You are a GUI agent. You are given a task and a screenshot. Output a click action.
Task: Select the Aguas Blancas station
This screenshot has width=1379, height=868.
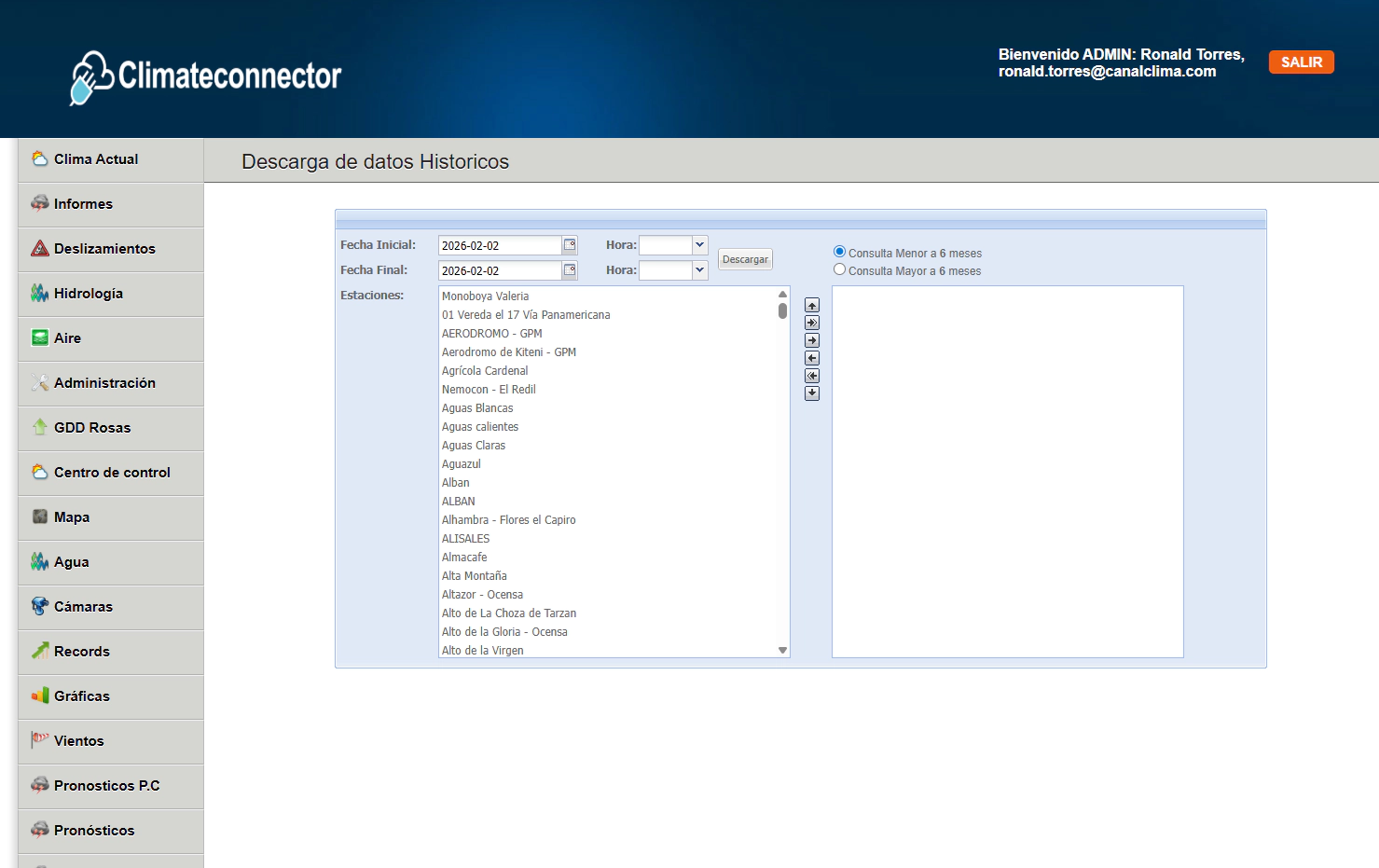(477, 408)
